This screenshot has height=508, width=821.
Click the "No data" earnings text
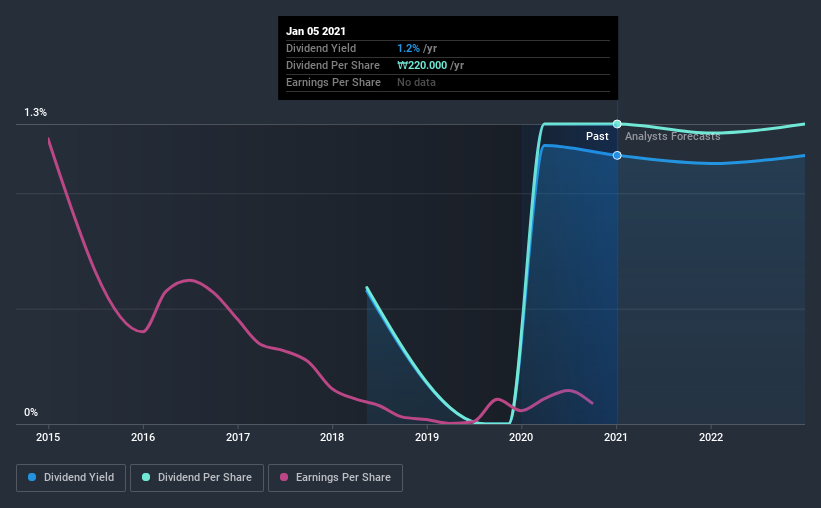417,83
